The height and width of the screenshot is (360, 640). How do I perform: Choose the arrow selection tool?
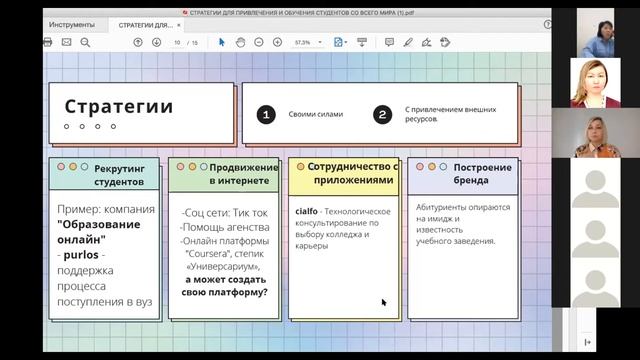[222, 42]
